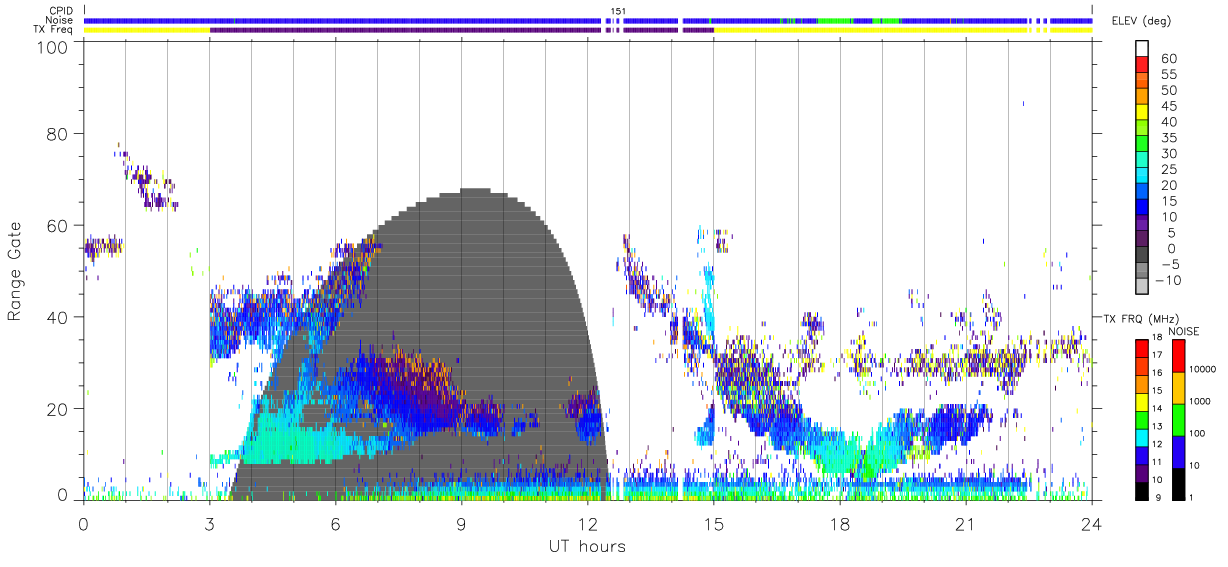
Task: Click the black bottom segment of TX FRQ colorbar
Action: click(1141, 490)
